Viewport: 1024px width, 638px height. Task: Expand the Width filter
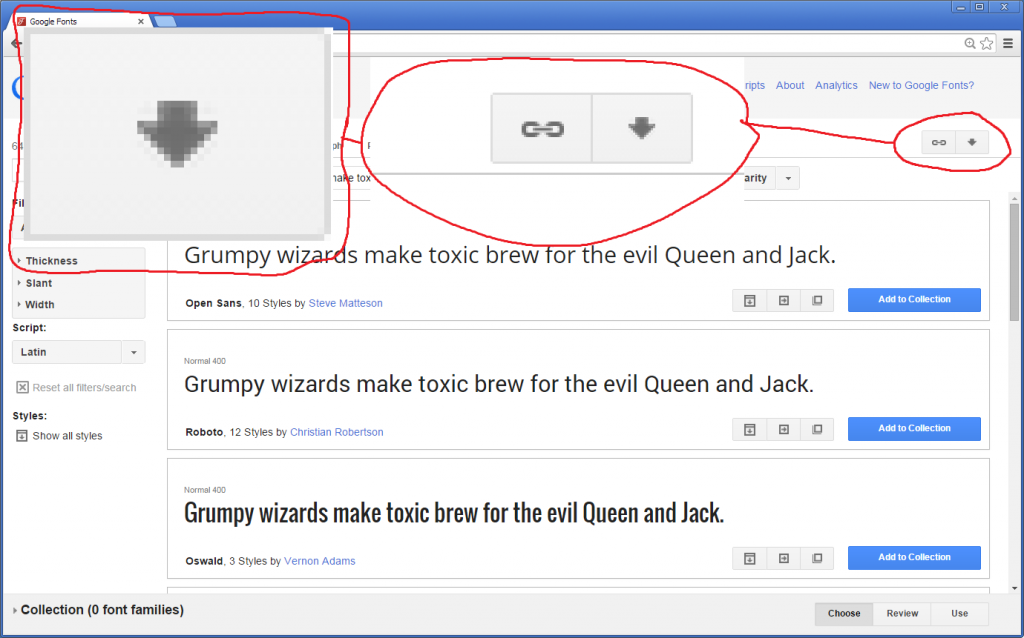pyautogui.click(x=36, y=304)
